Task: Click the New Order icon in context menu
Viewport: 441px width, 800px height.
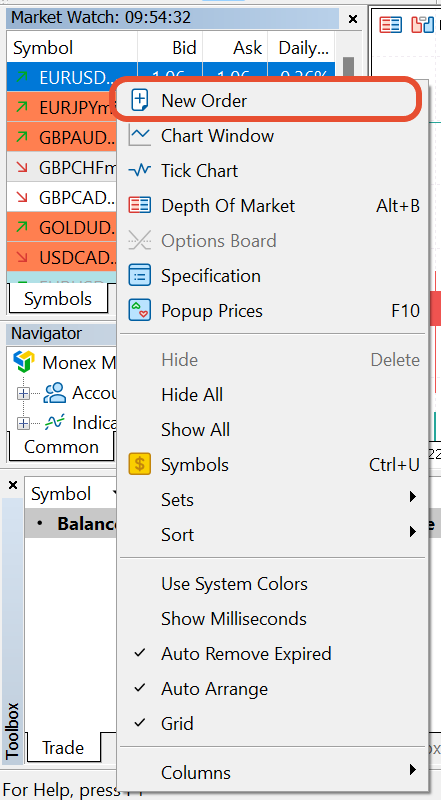Action: (139, 101)
